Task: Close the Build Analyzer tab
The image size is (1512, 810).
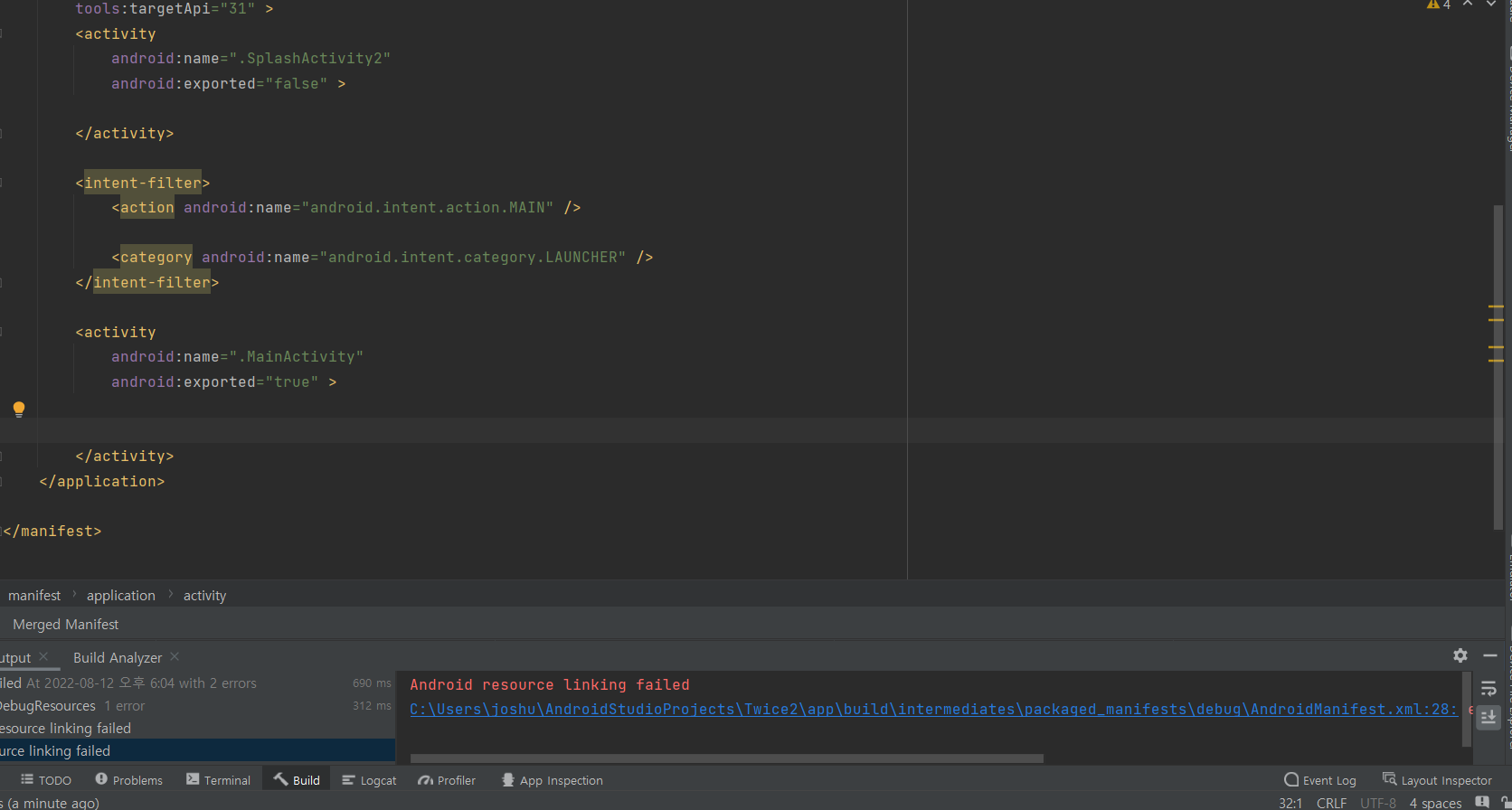Action: point(175,656)
